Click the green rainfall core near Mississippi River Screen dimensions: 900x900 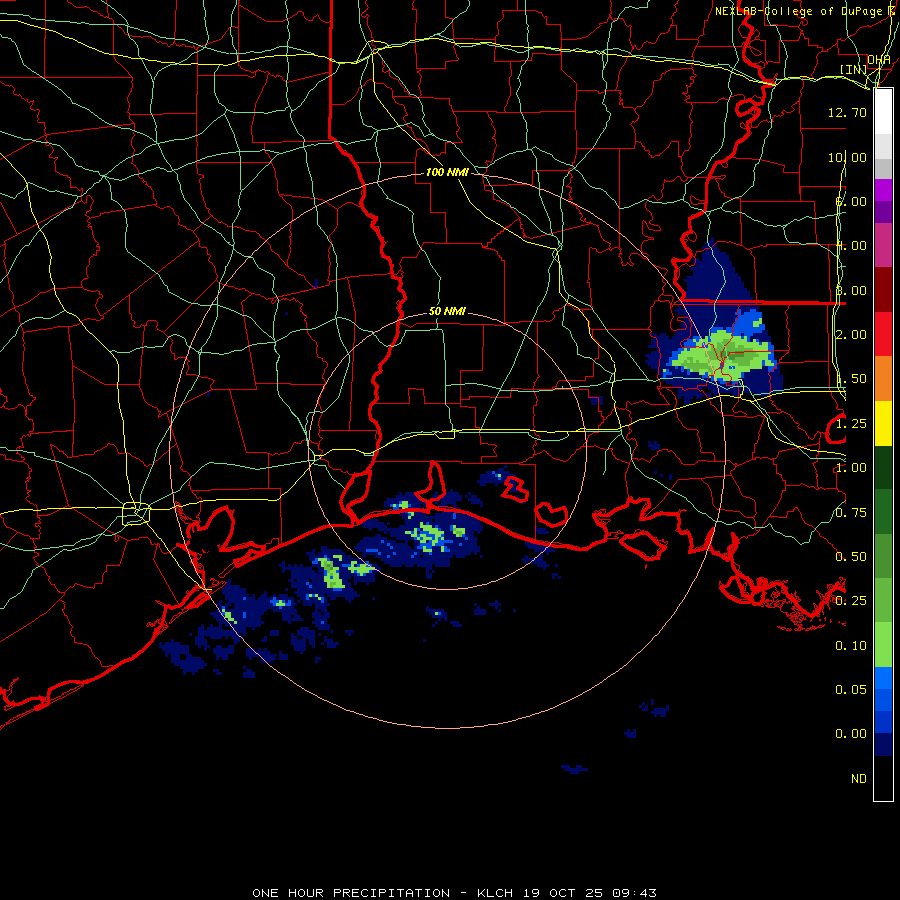coord(722,358)
